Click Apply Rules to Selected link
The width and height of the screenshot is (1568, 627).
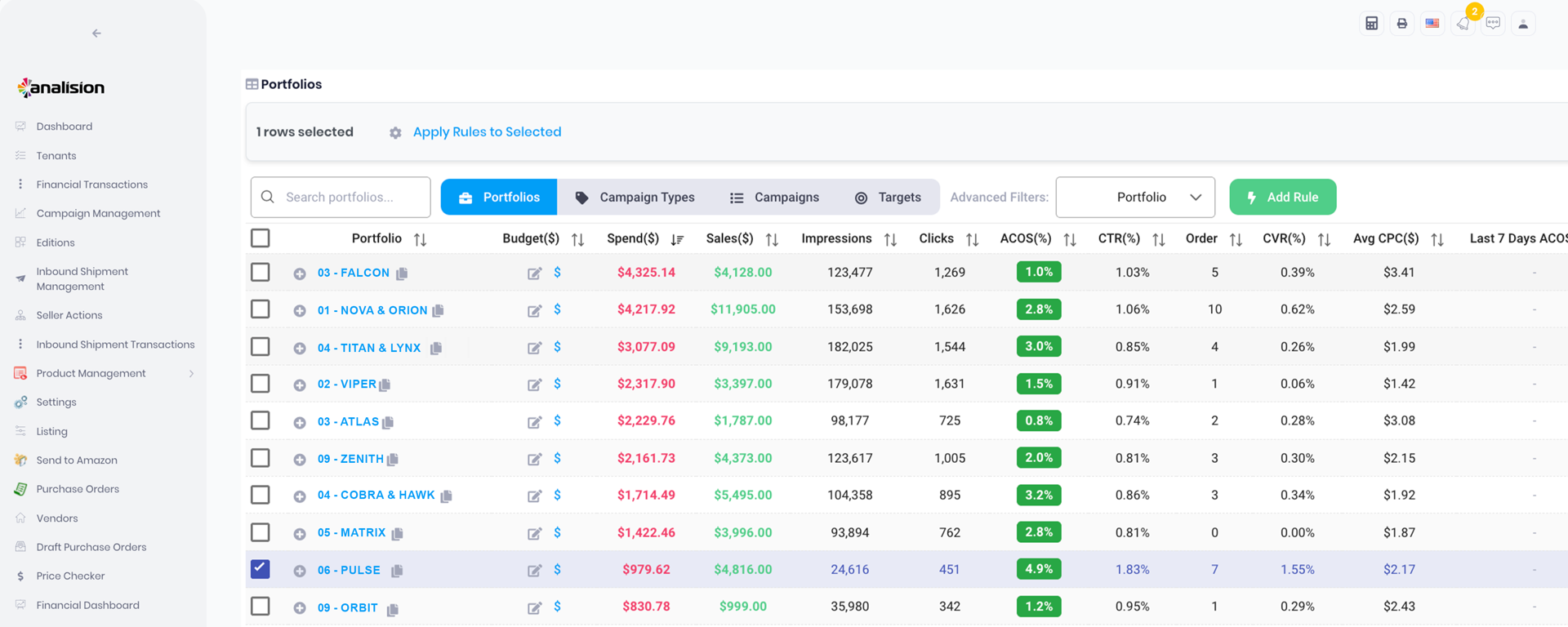tap(487, 132)
